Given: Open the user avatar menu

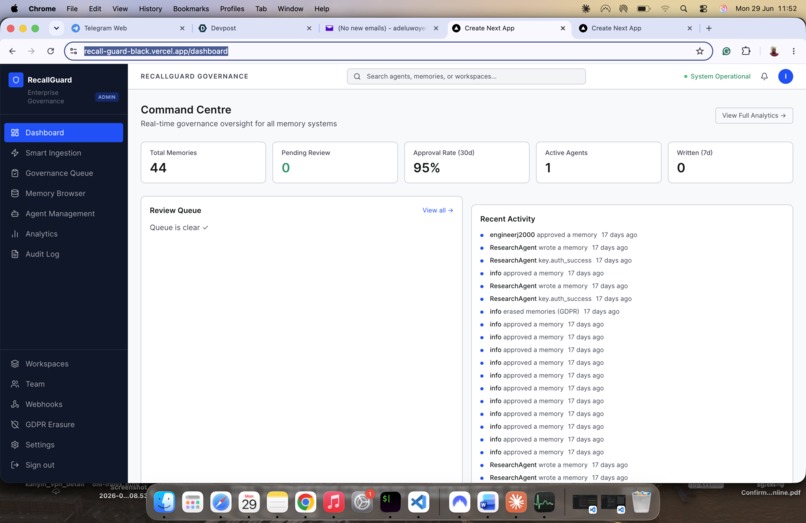Looking at the screenshot, I should pyautogui.click(x=785, y=76).
